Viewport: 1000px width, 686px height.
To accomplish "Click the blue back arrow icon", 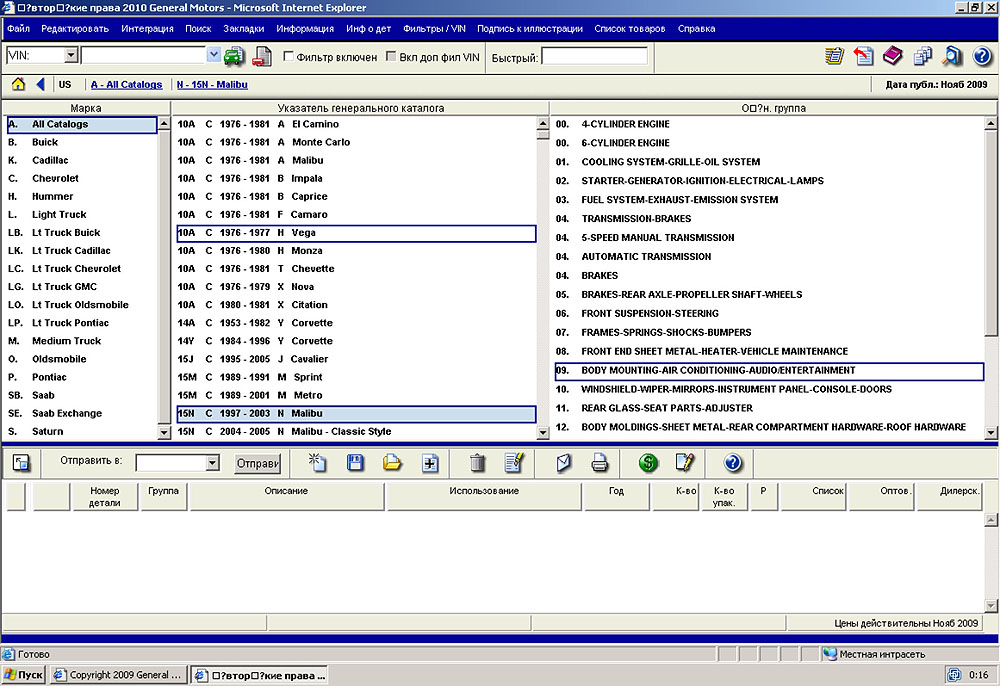I will pos(40,85).
